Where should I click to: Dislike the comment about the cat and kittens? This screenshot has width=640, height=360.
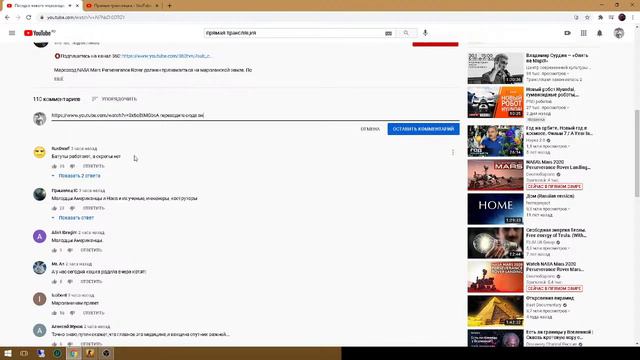coord(70,282)
